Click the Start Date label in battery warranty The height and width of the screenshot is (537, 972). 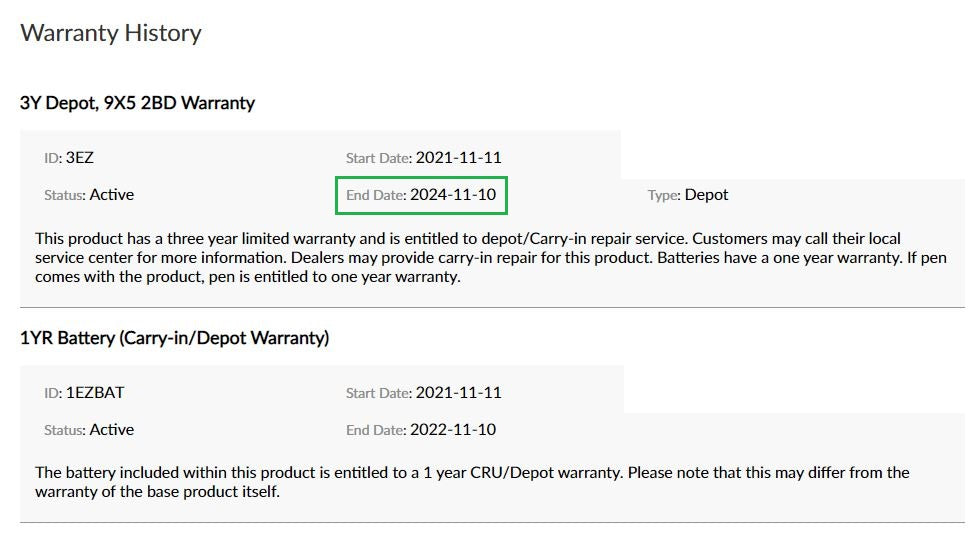[378, 393]
